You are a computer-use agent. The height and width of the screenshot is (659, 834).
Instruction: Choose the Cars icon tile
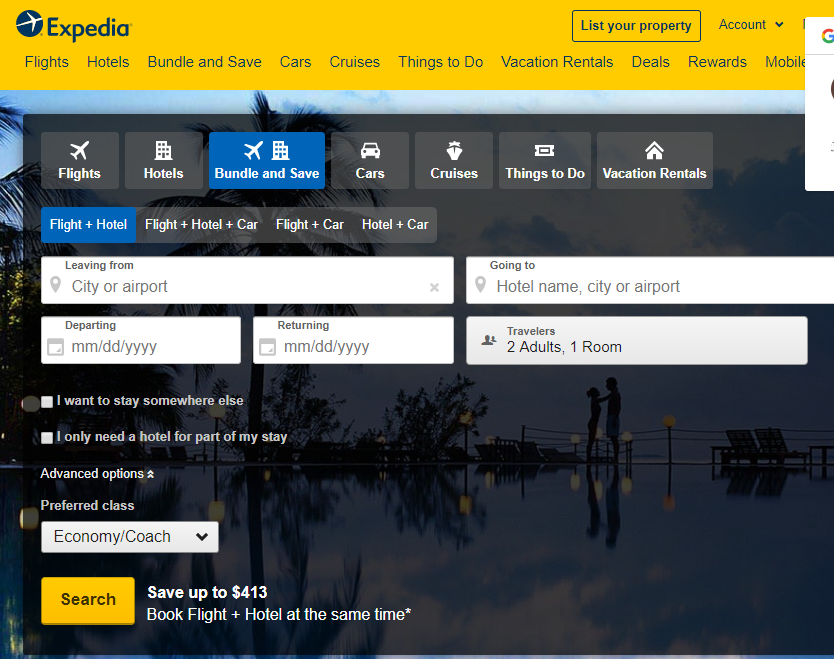[370, 160]
